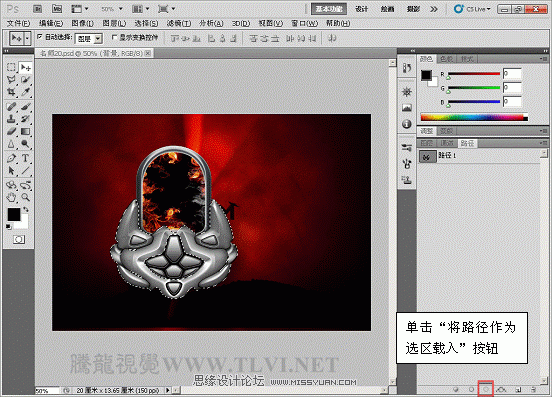The image size is (552, 397).
Task: Select the 3D Camera Rotate tool
Action: pyautogui.click(x=25, y=184)
